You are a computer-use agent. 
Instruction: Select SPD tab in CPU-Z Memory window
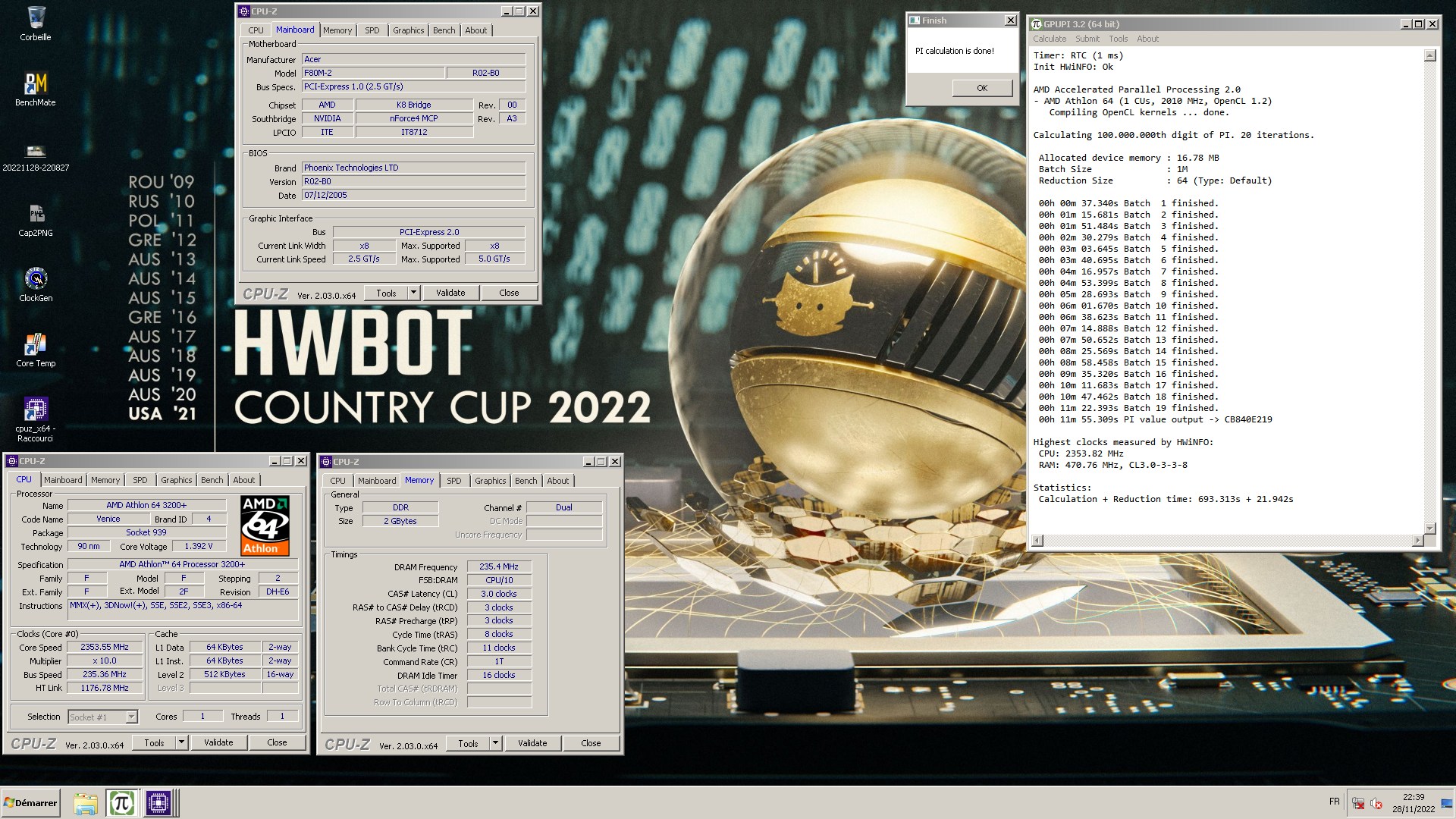[x=453, y=481]
